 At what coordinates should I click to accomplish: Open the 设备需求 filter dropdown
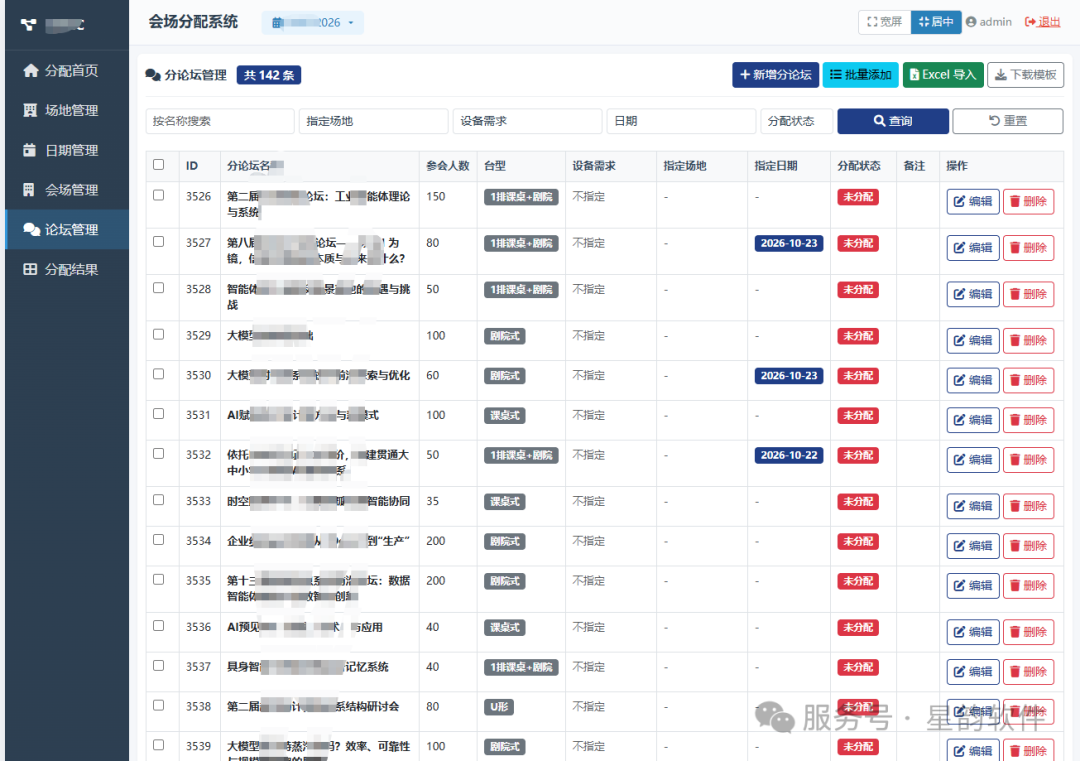tap(527, 121)
